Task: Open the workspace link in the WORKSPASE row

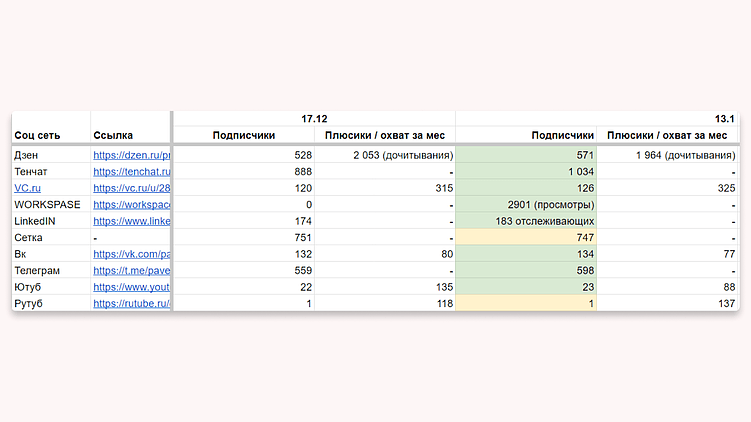Action: click(x=132, y=205)
